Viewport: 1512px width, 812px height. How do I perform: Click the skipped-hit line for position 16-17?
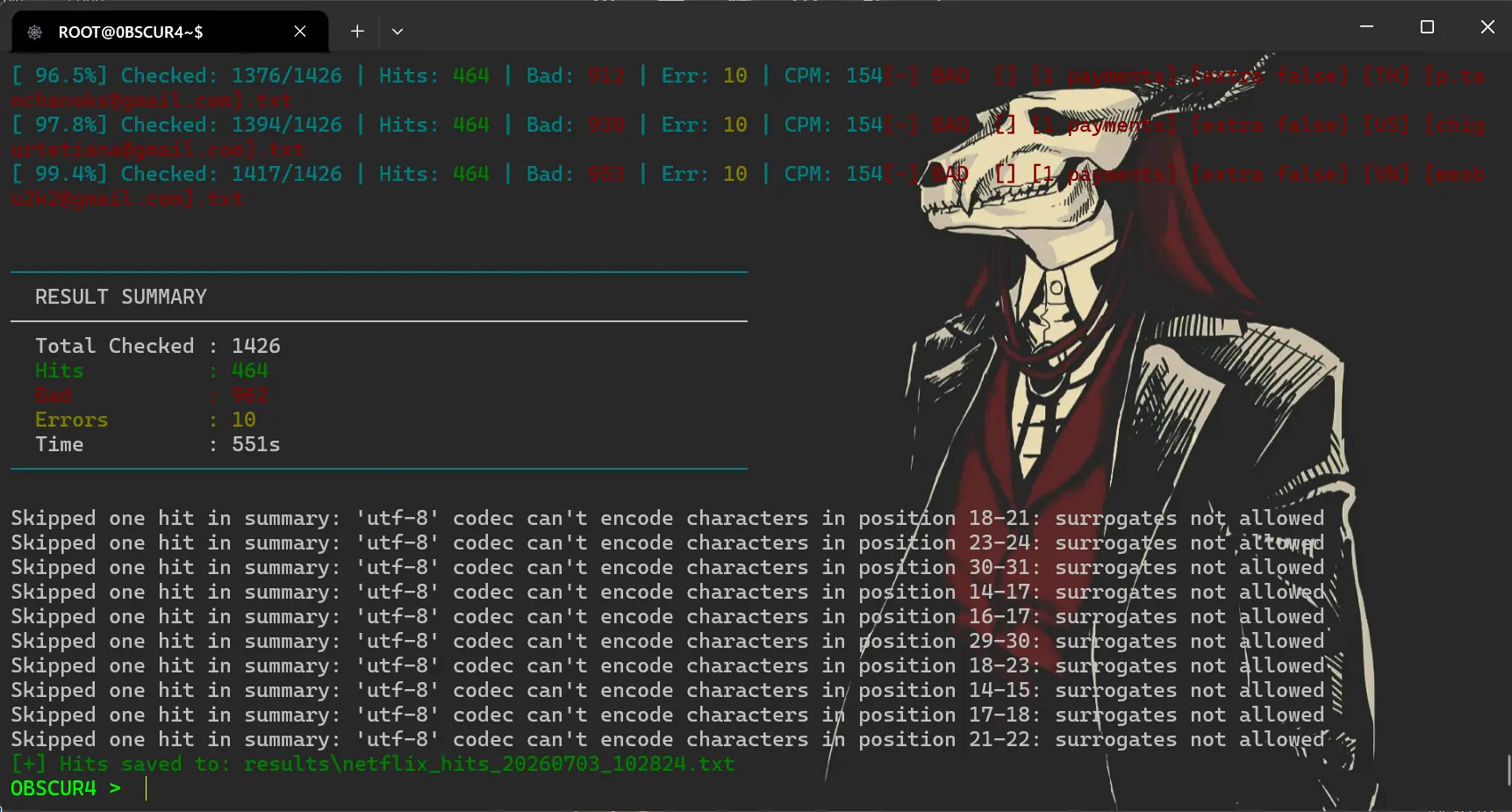point(667,616)
